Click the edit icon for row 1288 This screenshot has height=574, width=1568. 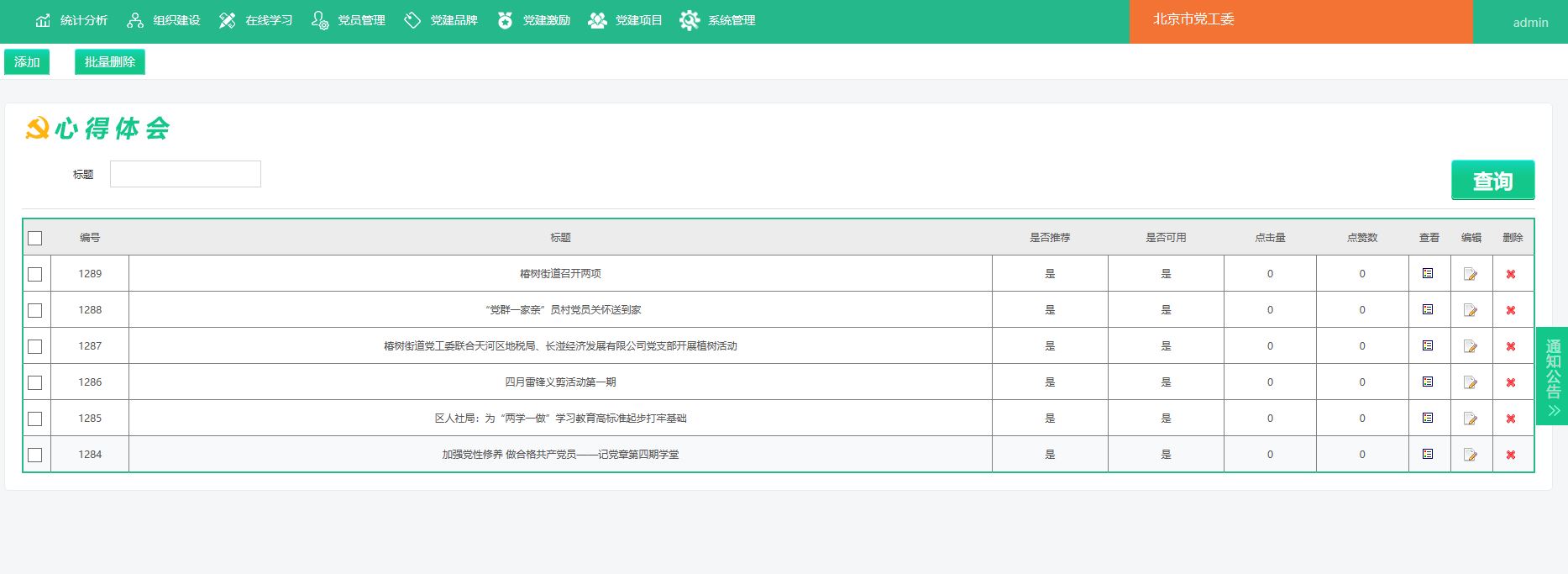point(1471,310)
